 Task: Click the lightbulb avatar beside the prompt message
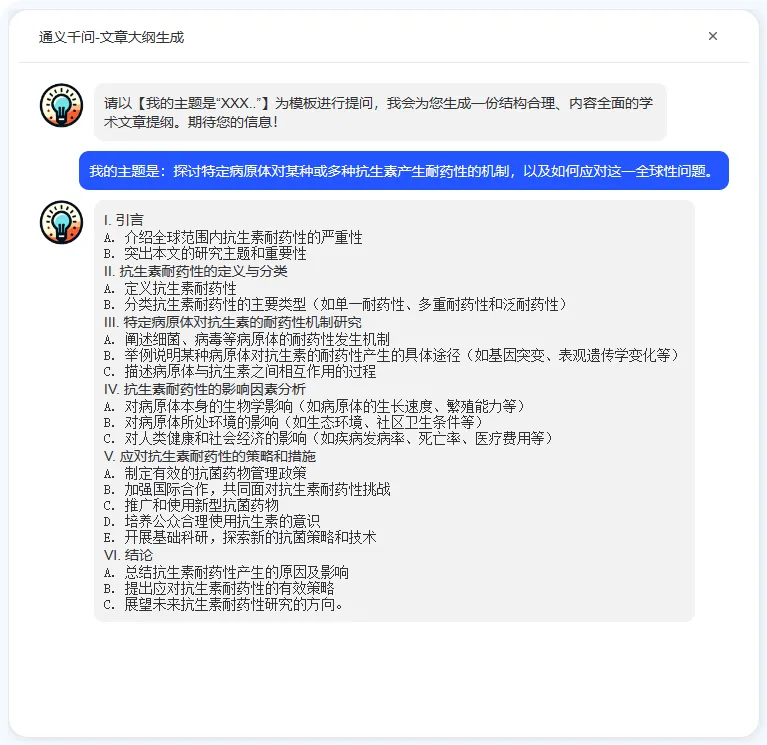[x=61, y=105]
